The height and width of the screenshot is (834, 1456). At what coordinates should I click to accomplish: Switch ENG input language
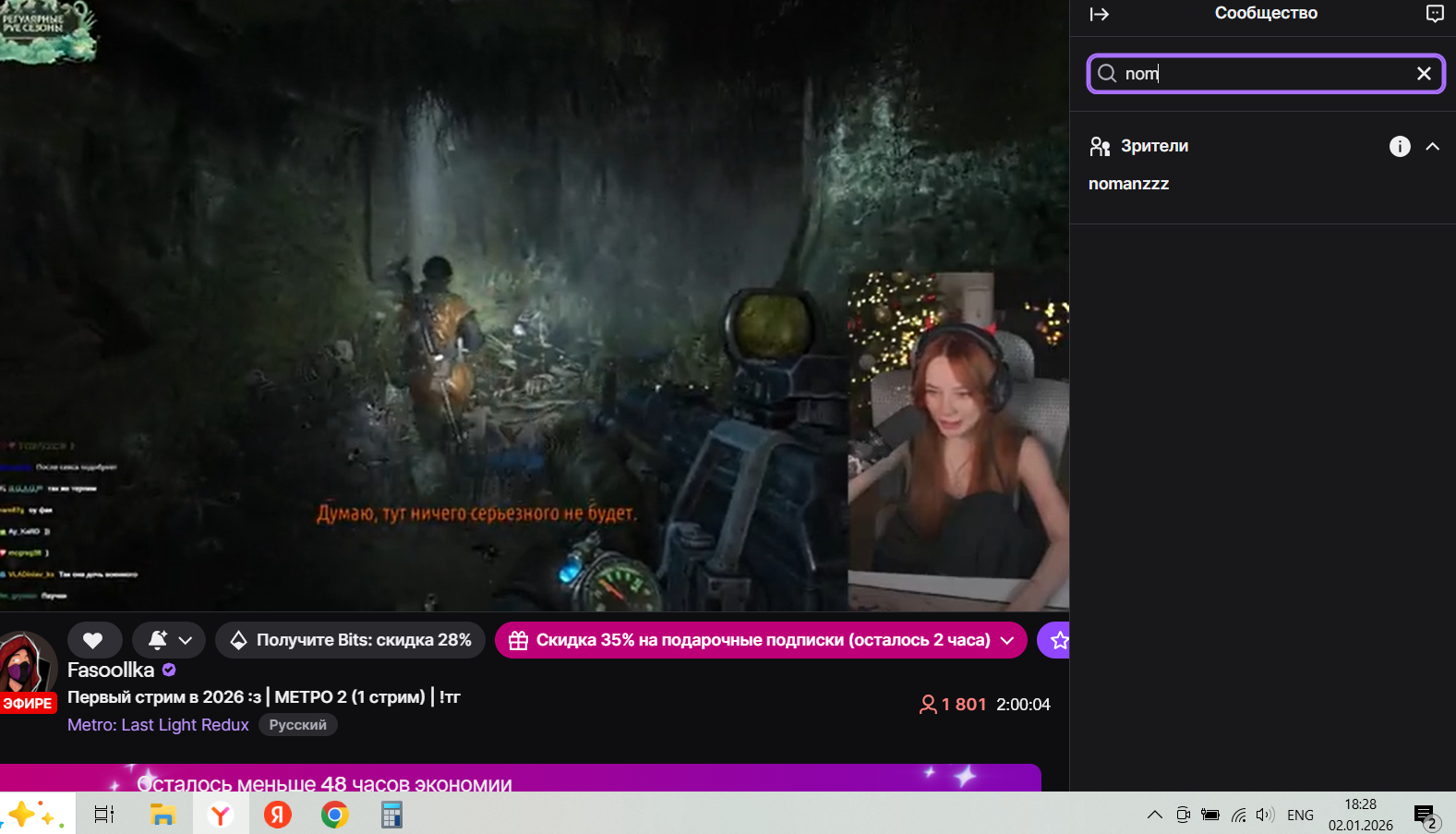tap(1300, 815)
